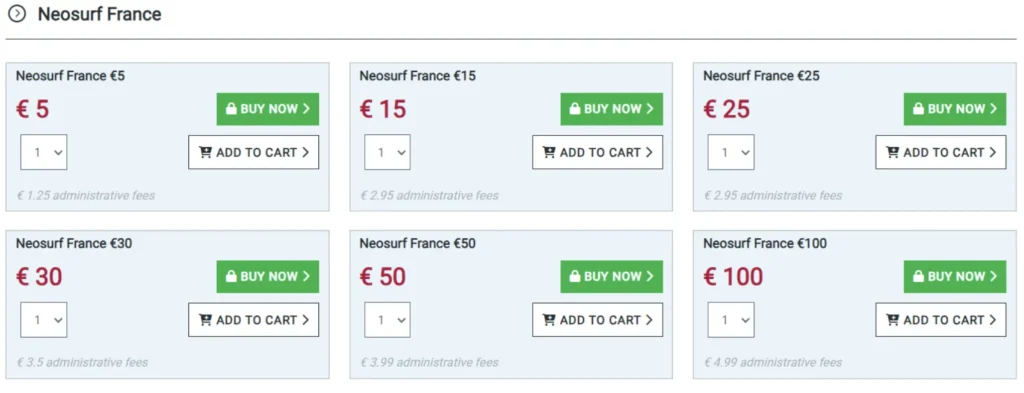Add Neosurf France €30 to cart
Screen dimensions: 1024x393
254,320
